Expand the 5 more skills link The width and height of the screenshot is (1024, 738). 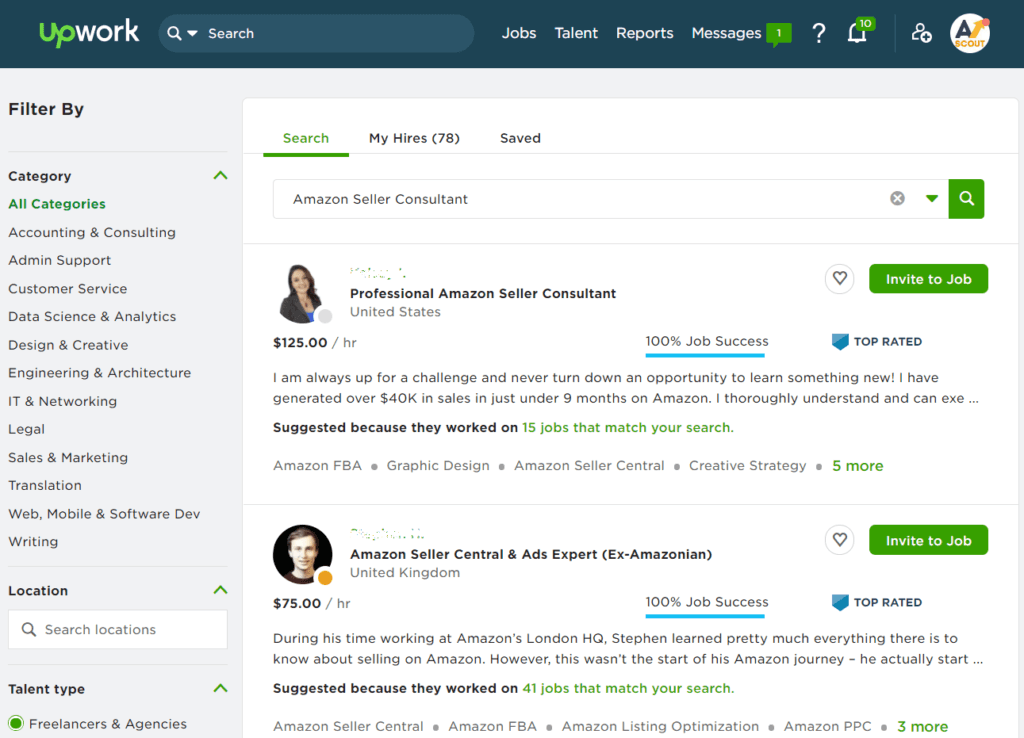pos(857,466)
